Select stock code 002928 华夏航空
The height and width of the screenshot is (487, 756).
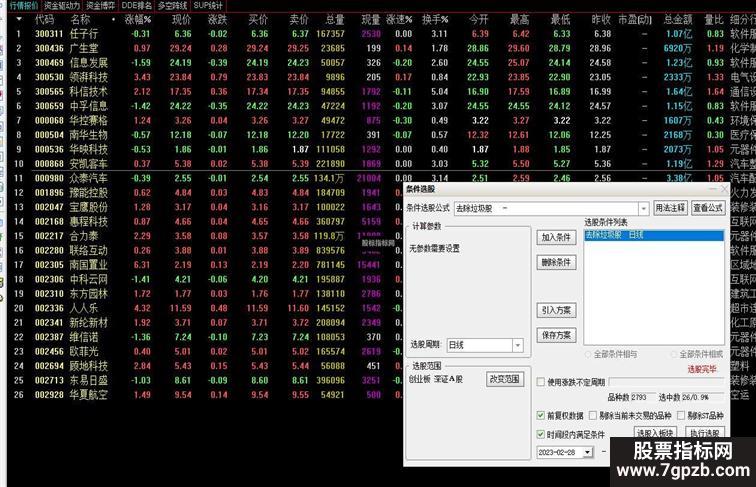coord(71,395)
